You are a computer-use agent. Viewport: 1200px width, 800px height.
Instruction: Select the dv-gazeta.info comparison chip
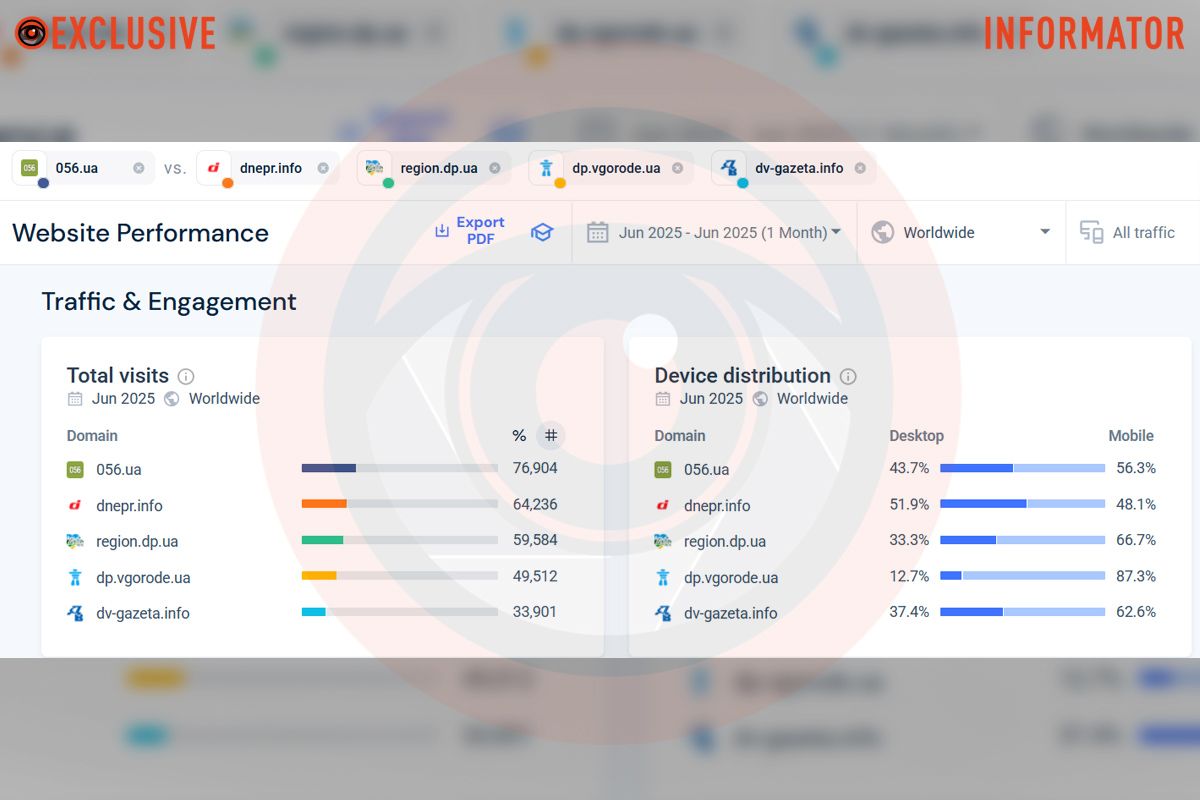click(798, 168)
